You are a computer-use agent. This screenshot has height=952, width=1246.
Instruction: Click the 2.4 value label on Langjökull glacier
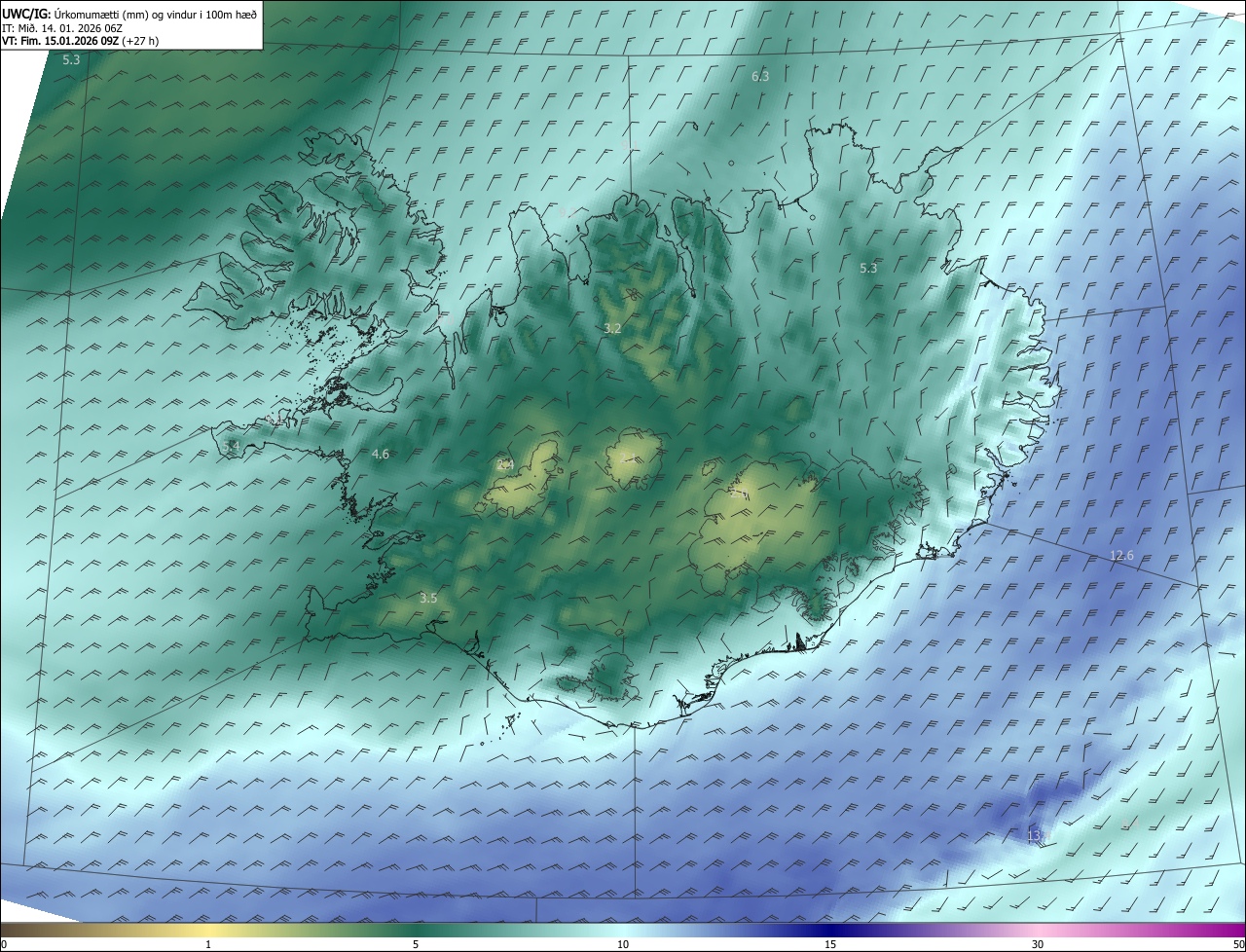coord(505,465)
